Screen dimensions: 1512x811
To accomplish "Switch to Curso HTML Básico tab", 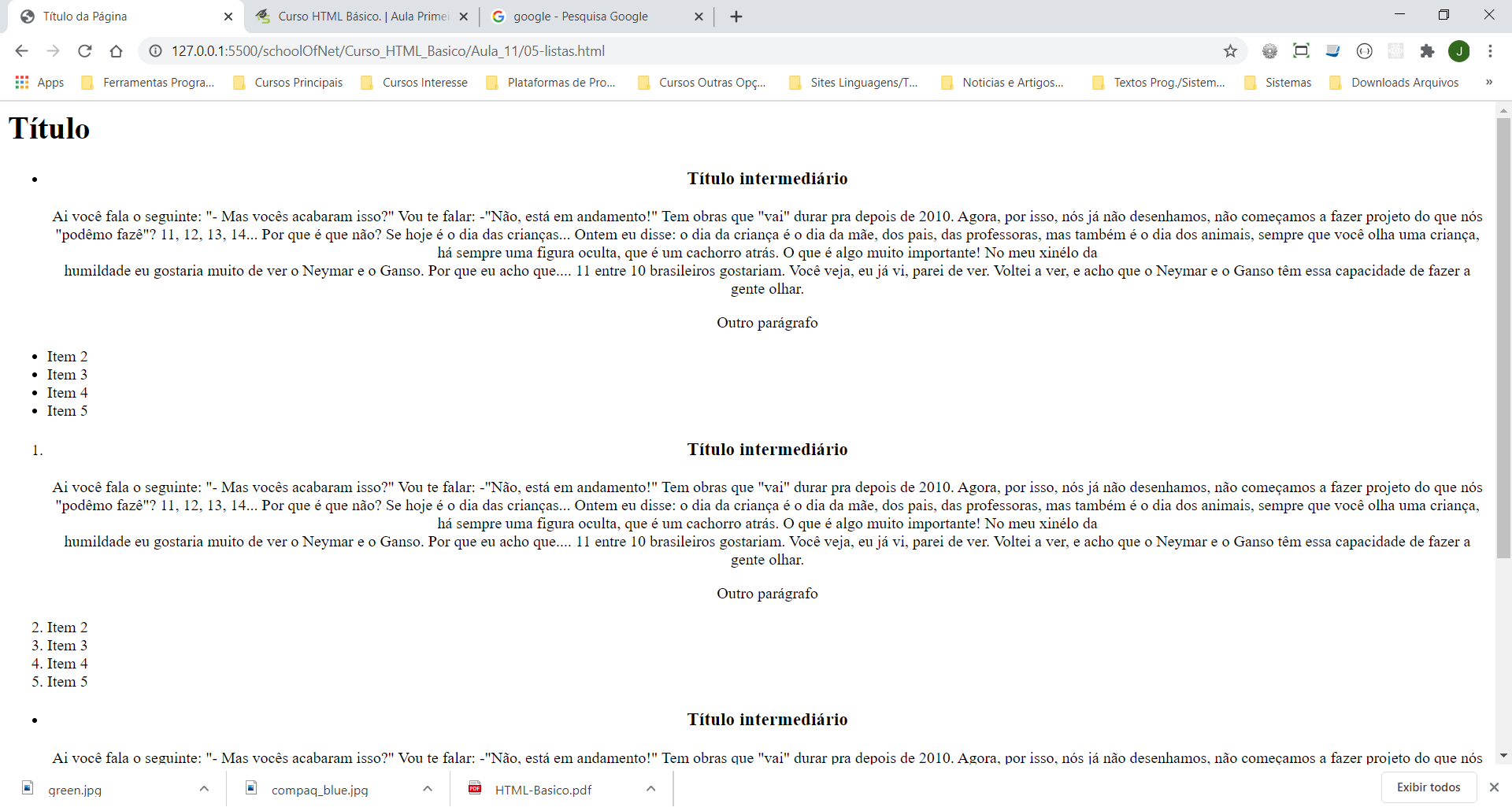I will click(363, 17).
